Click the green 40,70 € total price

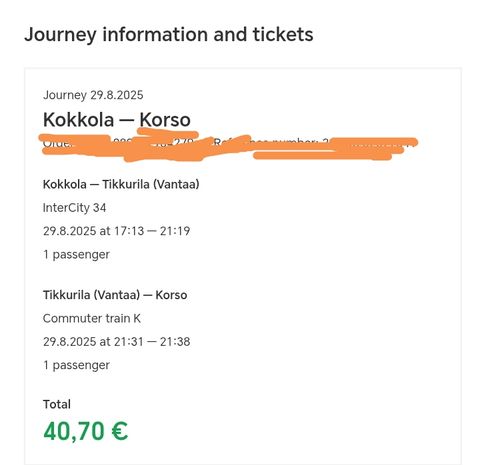[86, 431]
